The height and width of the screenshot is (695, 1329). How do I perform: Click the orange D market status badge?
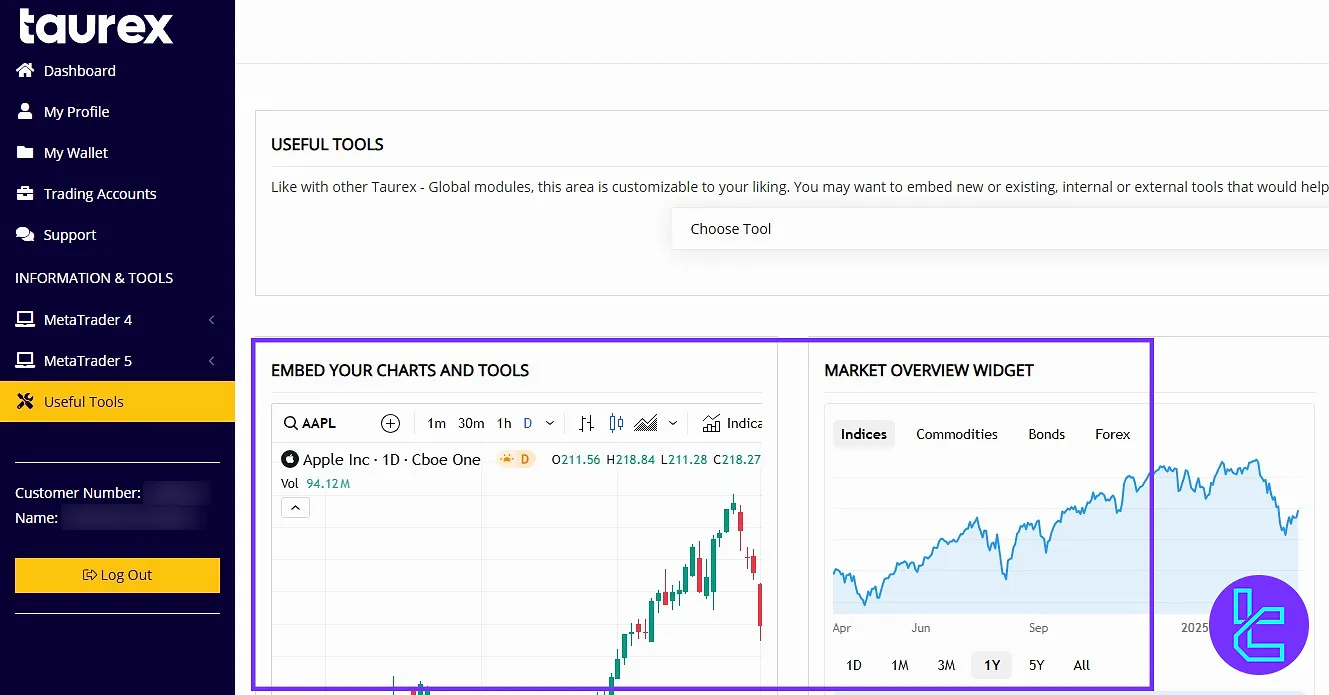tap(516, 459)
